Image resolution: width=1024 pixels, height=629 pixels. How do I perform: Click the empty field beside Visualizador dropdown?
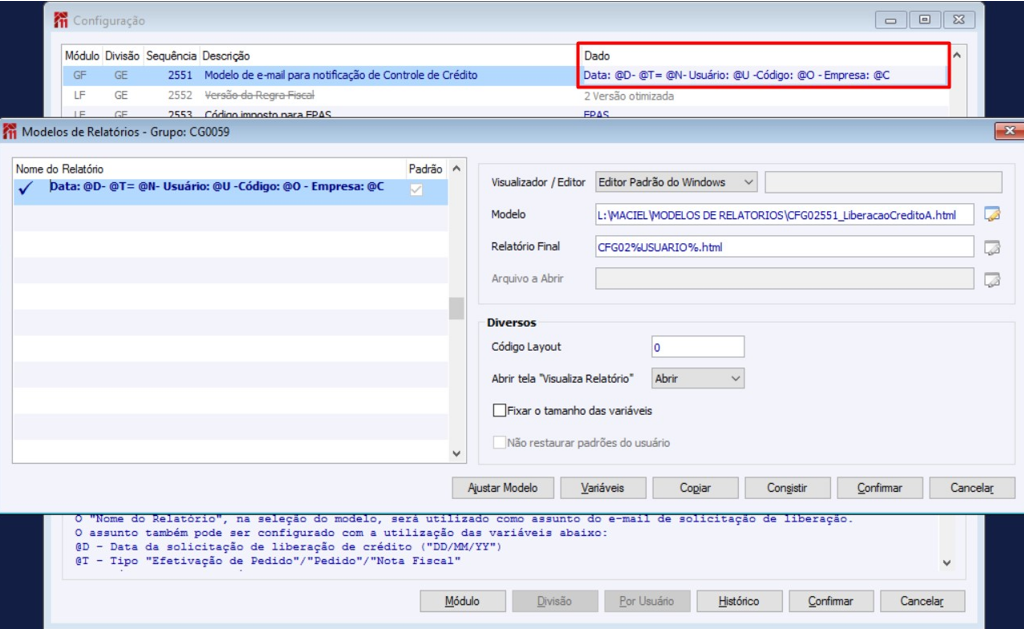coord(883,182)
